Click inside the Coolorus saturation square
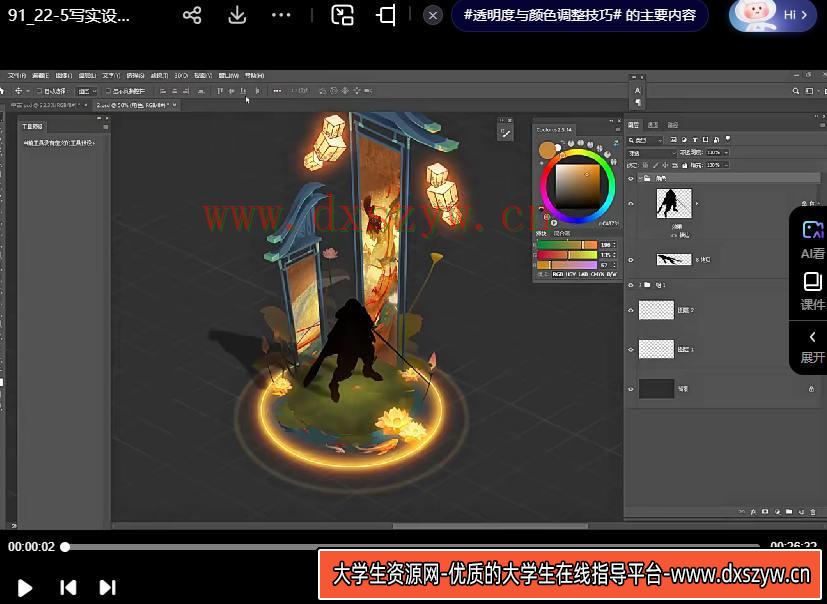The width and height of the screenshot is (827, 604). tap(578, 187)
